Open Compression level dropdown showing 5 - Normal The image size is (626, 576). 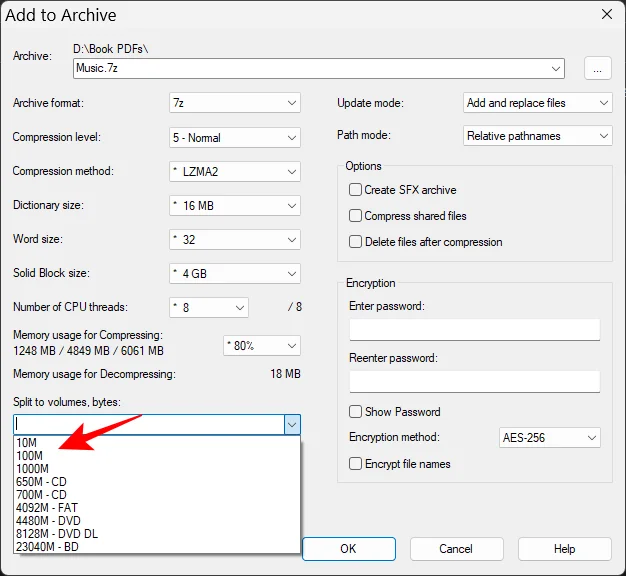235,138
